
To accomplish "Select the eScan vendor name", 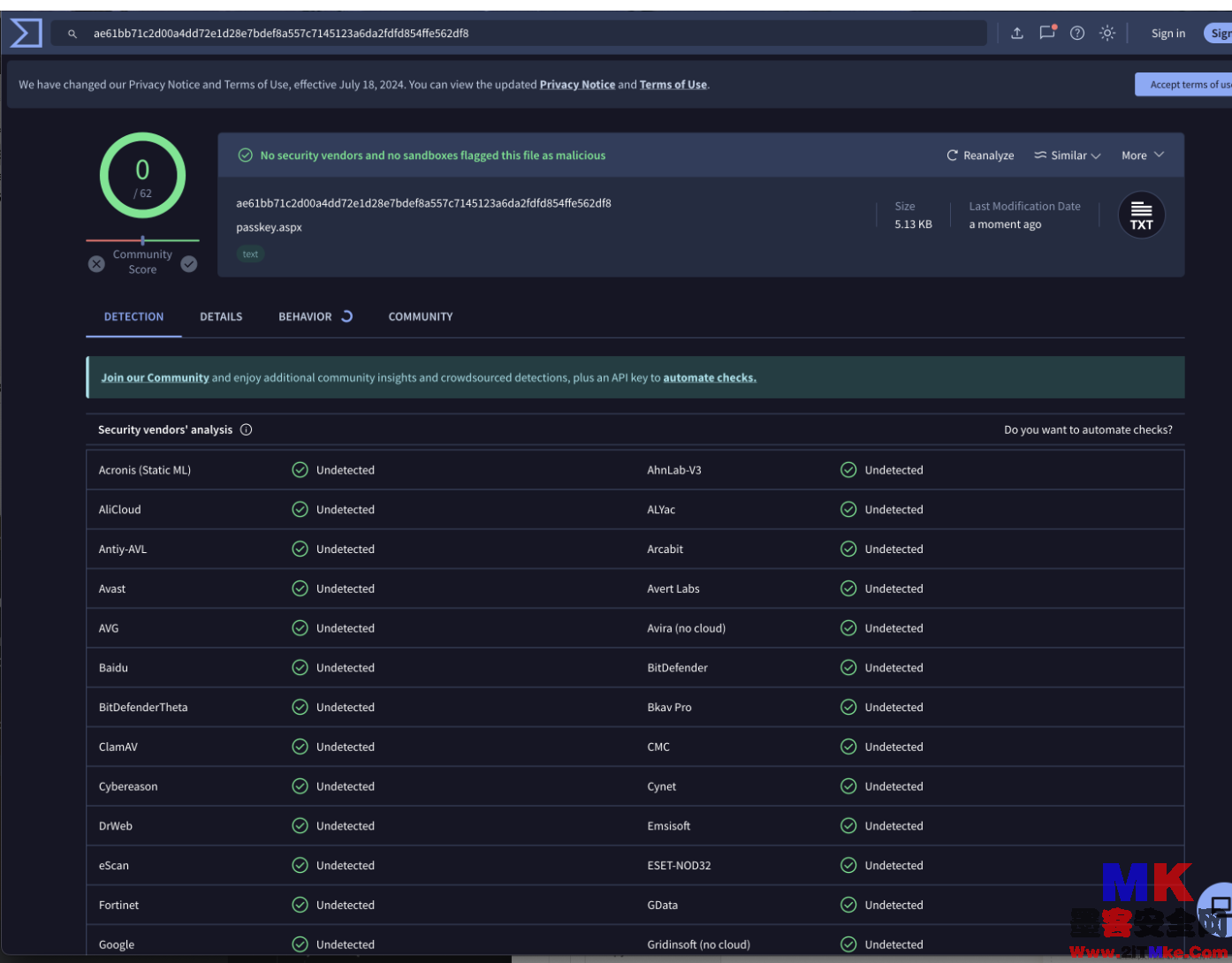I will tap(114, 866).
